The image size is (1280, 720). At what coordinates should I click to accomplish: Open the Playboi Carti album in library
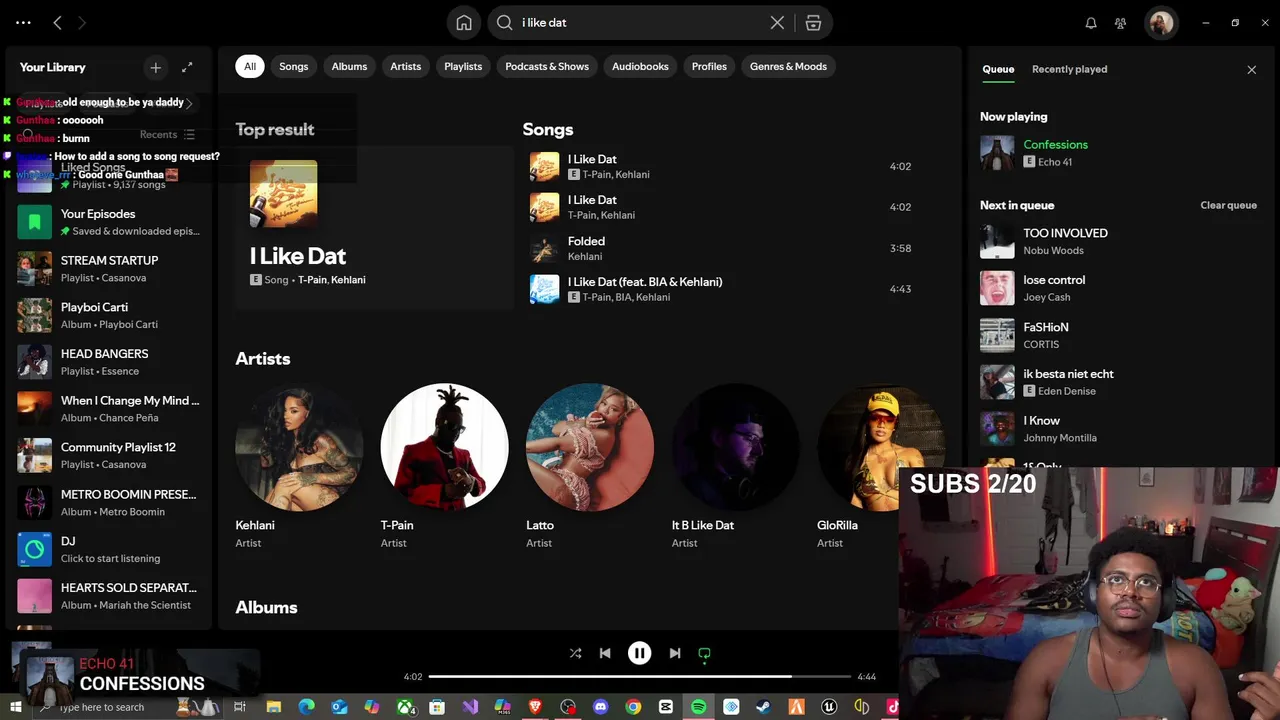tap(110, 315)
